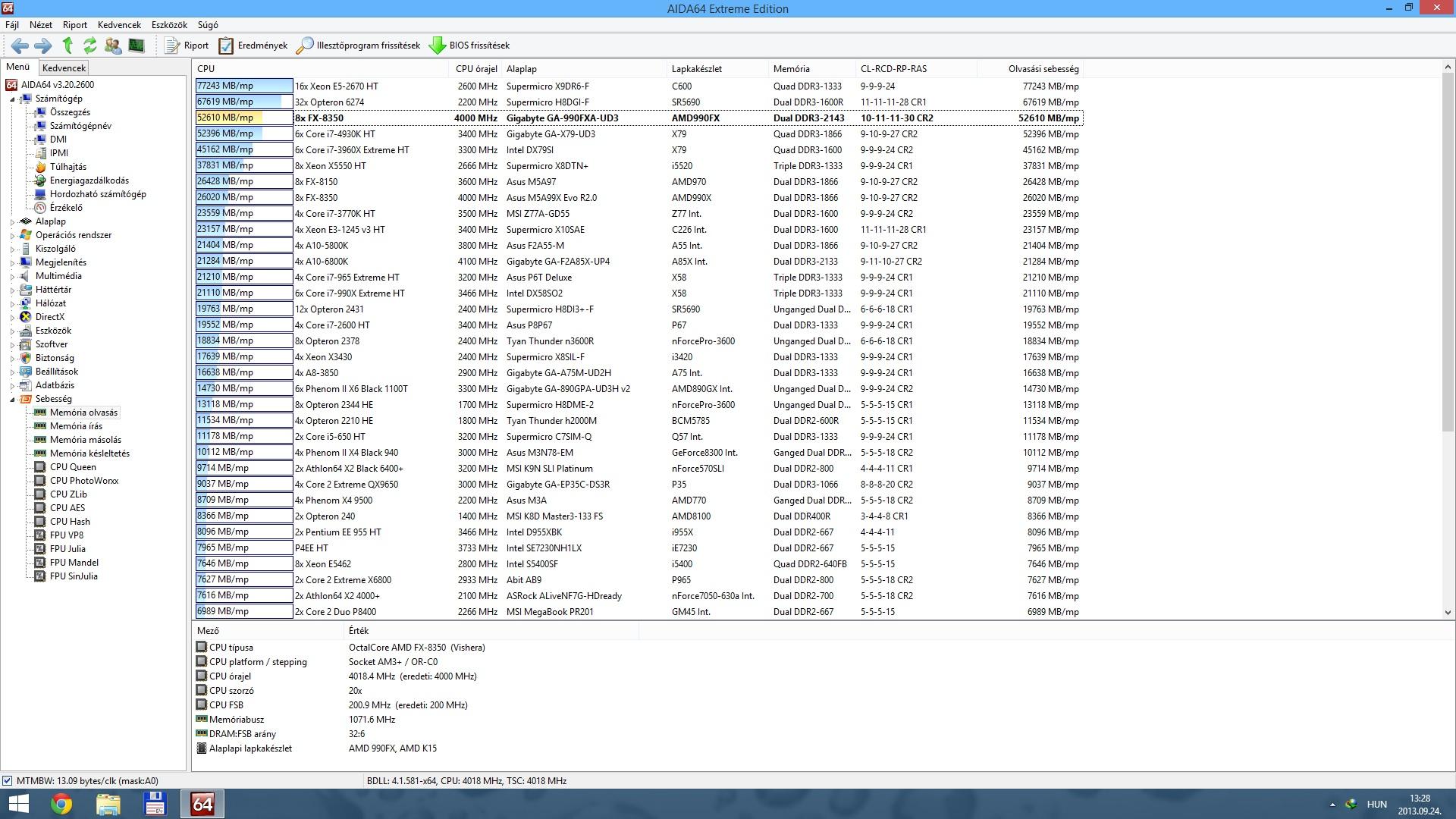Screen dimensions: 1456x819
Task: Select the CPU PhotoWorxx icon
Action: tap(40, 481)
